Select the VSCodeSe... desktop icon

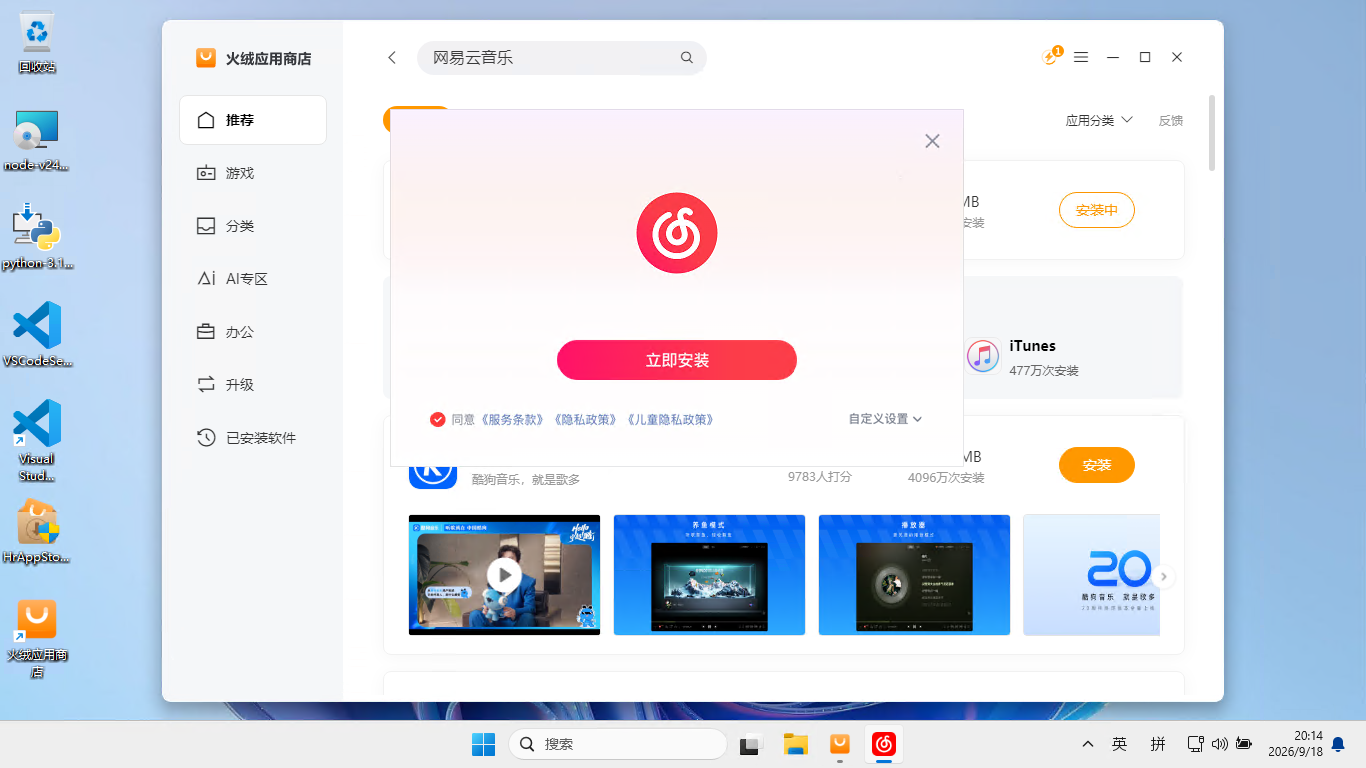click(x=37, y=335)
